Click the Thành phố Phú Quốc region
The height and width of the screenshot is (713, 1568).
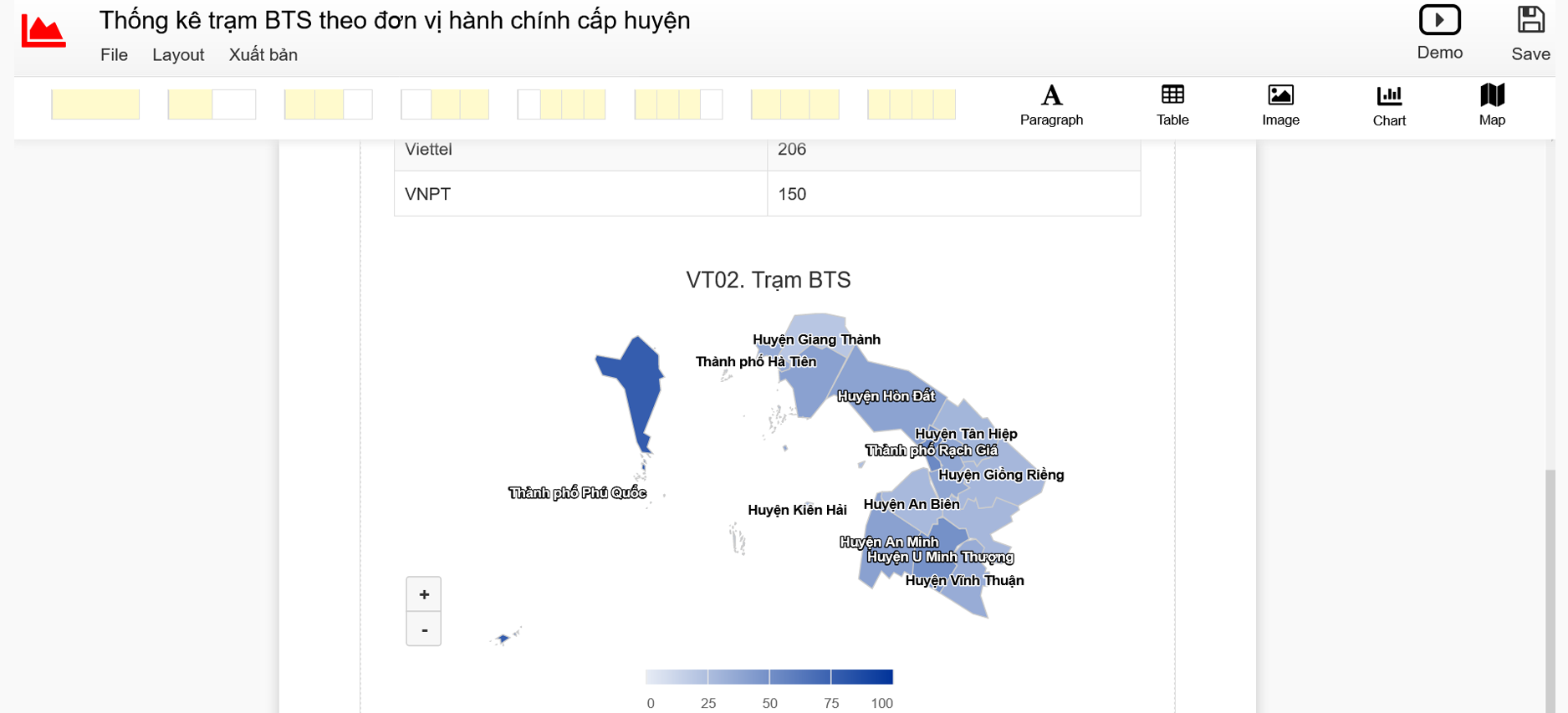(x=635, y=389)
